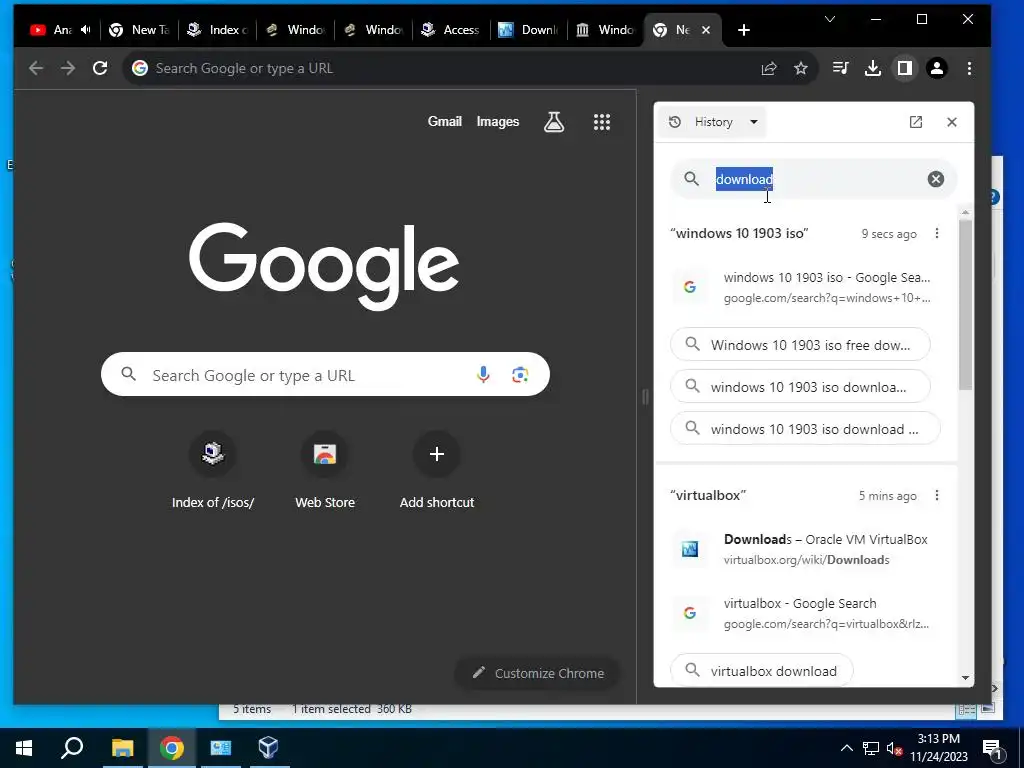Switch to the tab with museum icon
The image size is (1024, 768).
(x=607, y=29)
